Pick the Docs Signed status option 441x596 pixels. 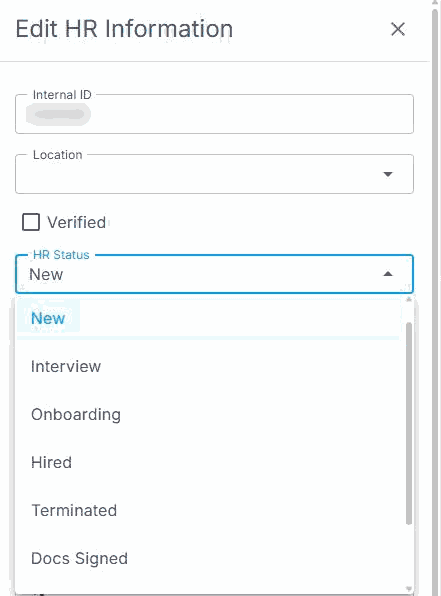[208, 558]
